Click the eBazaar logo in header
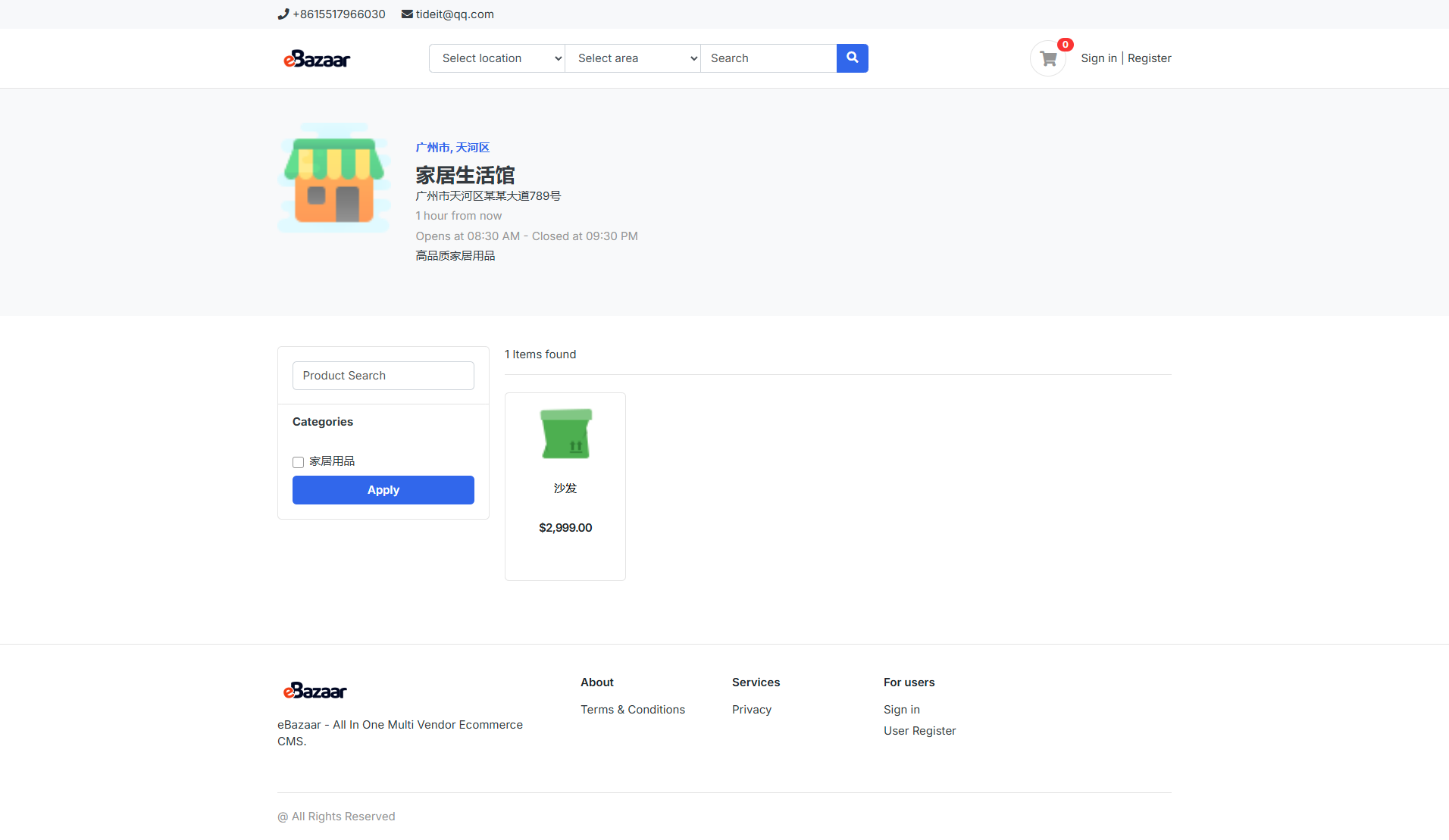 (317, 59)
